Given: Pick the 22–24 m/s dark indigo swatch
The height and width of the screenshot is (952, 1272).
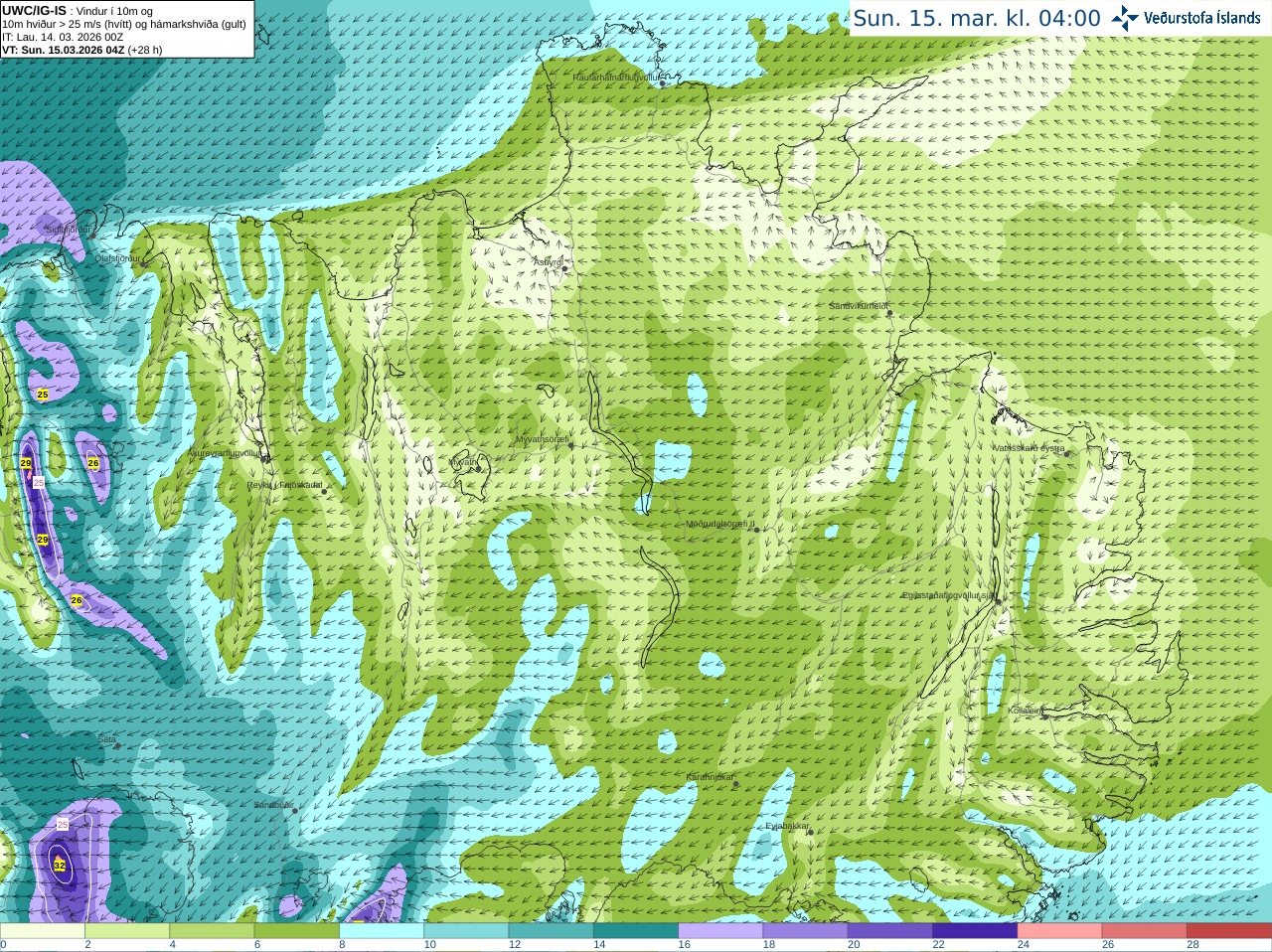Looking at the screenshot, I should pos(975,932).
